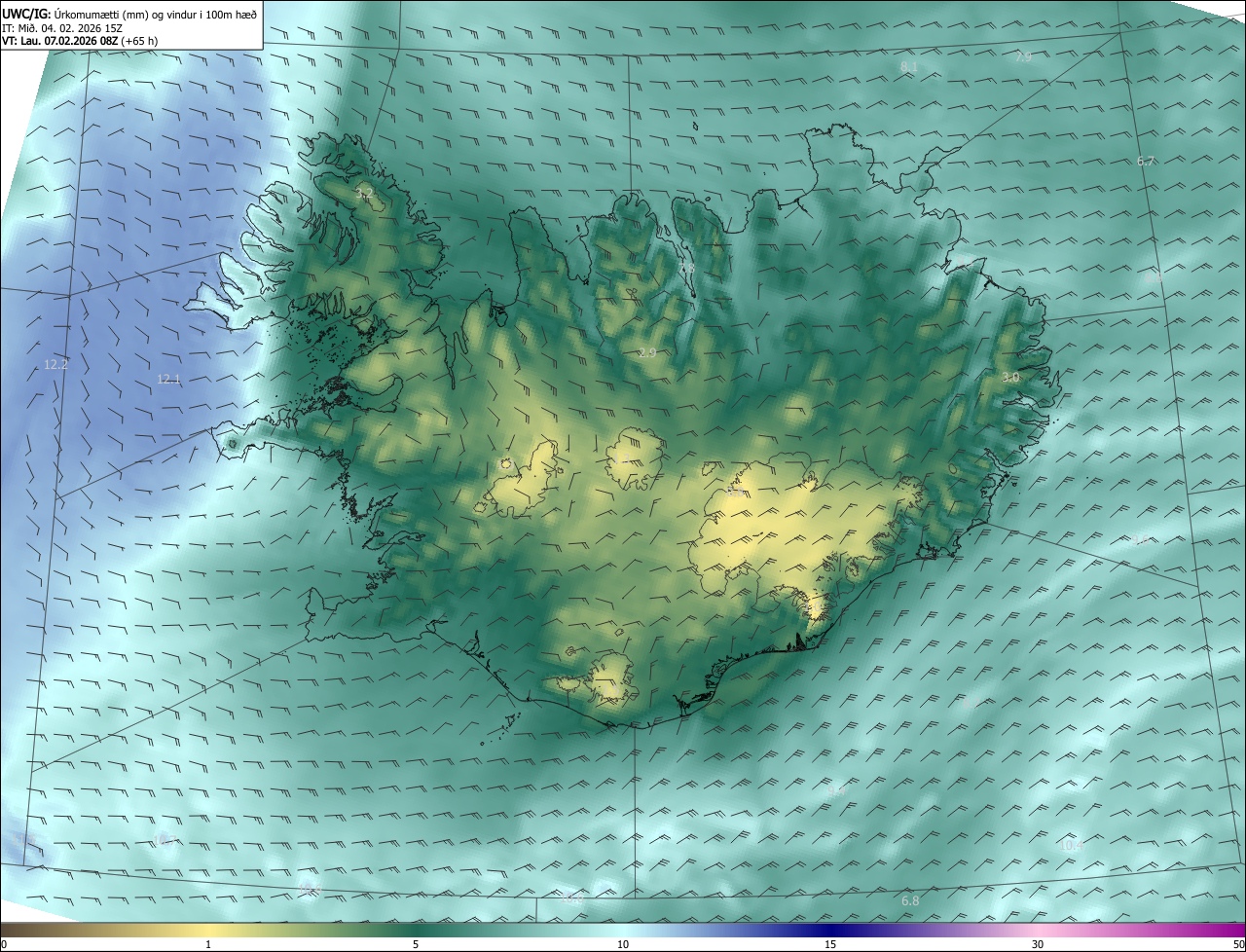Viewport: 1246px width, 952px height.
Task: Click the IT line reading Mið. 04. 02. 2026 15Z
Action: (62, 28)
